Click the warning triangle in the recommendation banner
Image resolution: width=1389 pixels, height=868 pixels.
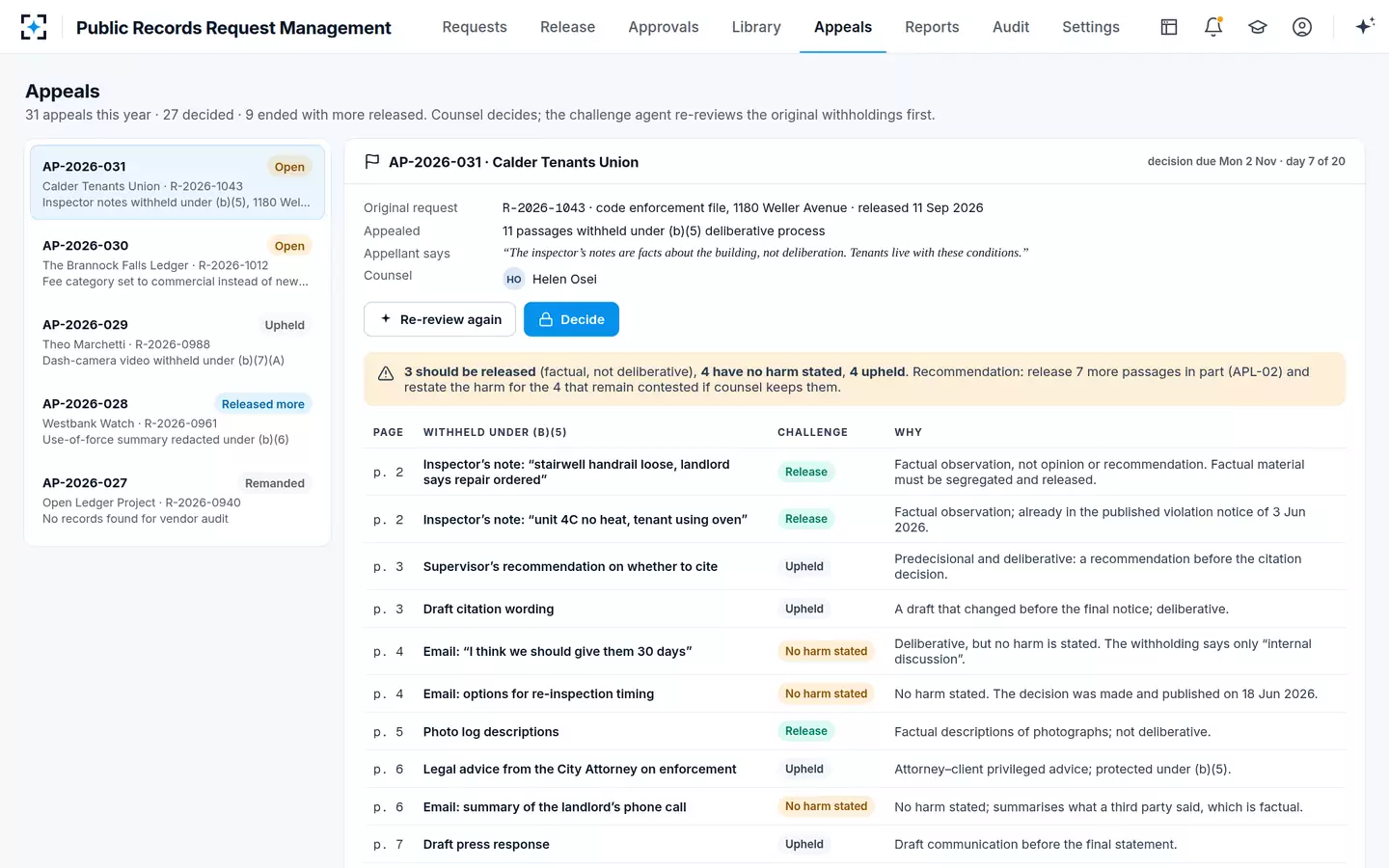click(386, 374)
